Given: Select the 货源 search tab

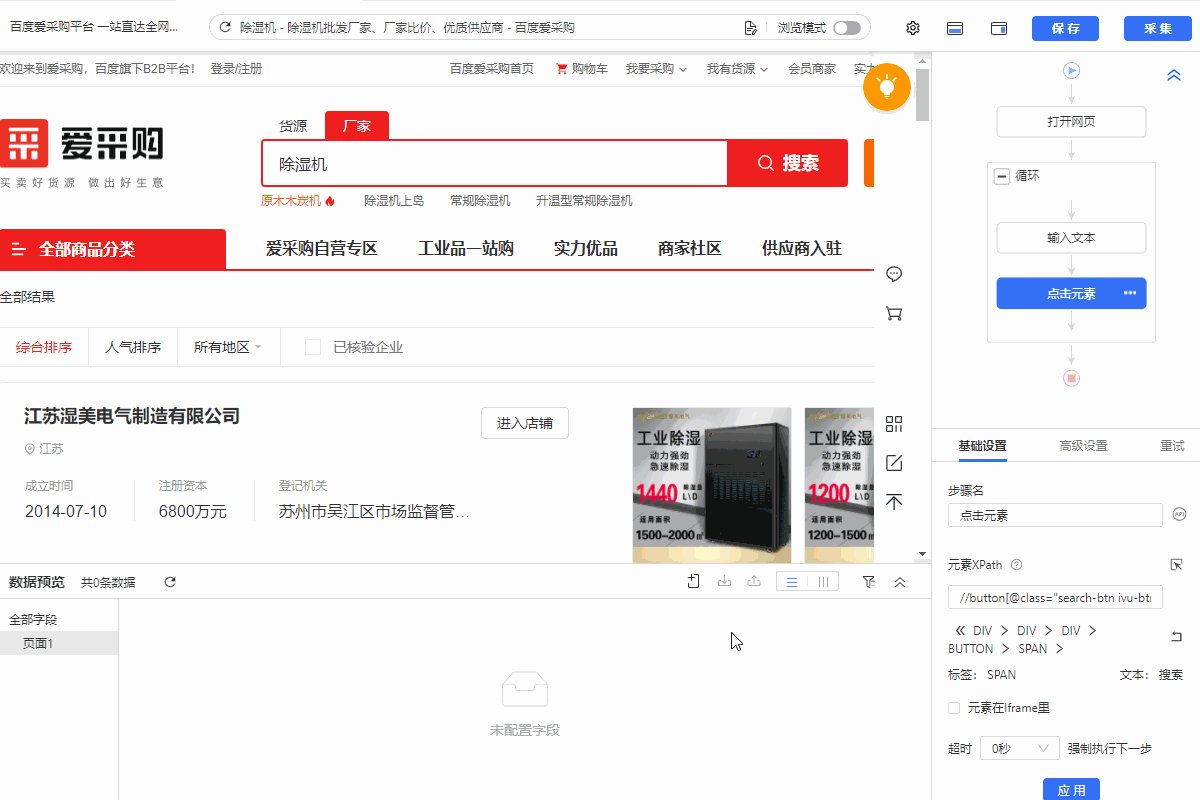Looking at the screenshot, I should click(x=293, y=126).
